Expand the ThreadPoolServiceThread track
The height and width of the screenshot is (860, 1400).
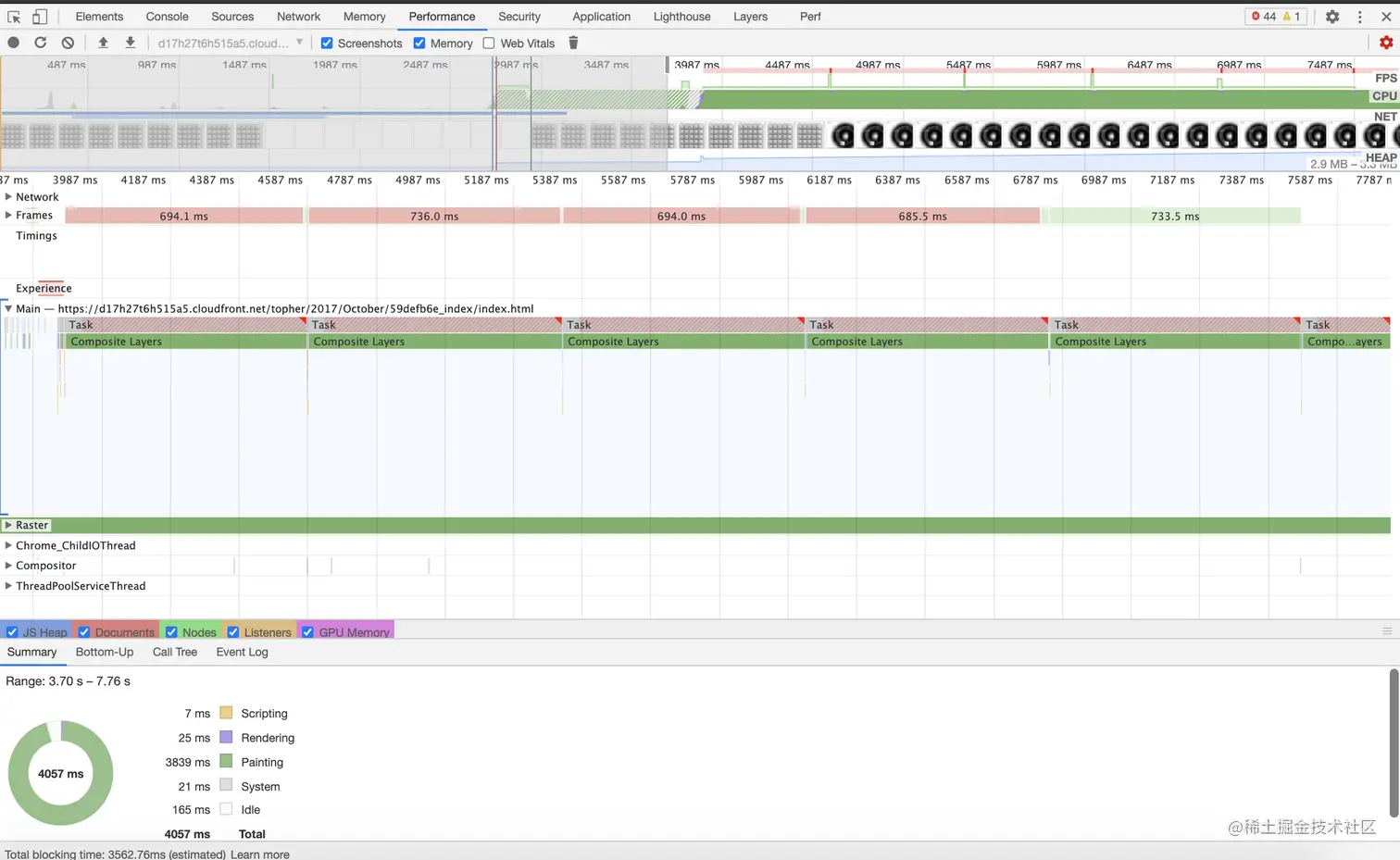click(8, 586)
